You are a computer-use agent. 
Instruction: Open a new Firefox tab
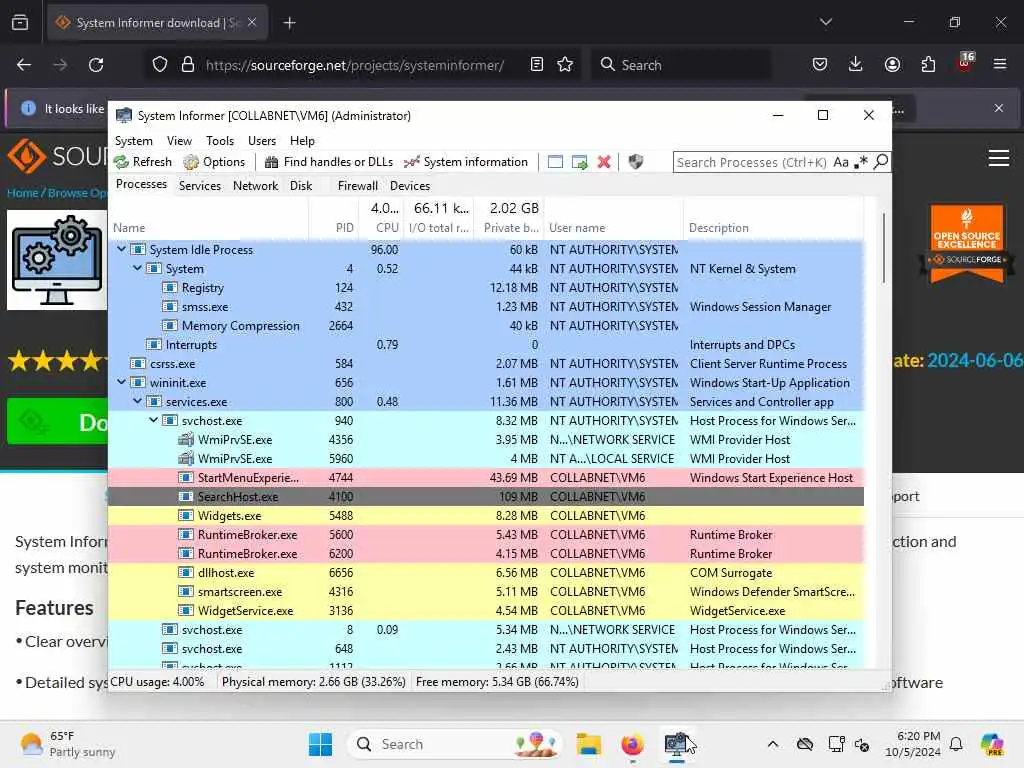pyautogui.click(x=289, y=23)
